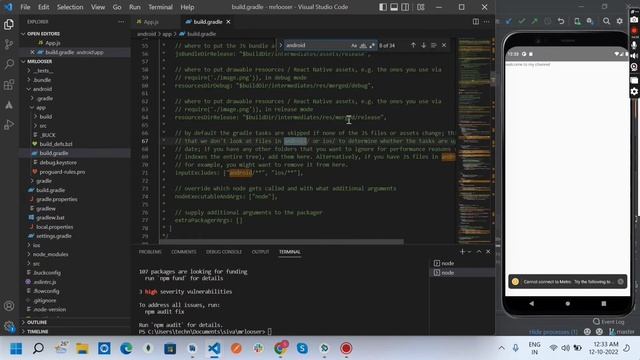Click the editor minimap
Viewport: 640px width, 360px height.
(474, 140)
